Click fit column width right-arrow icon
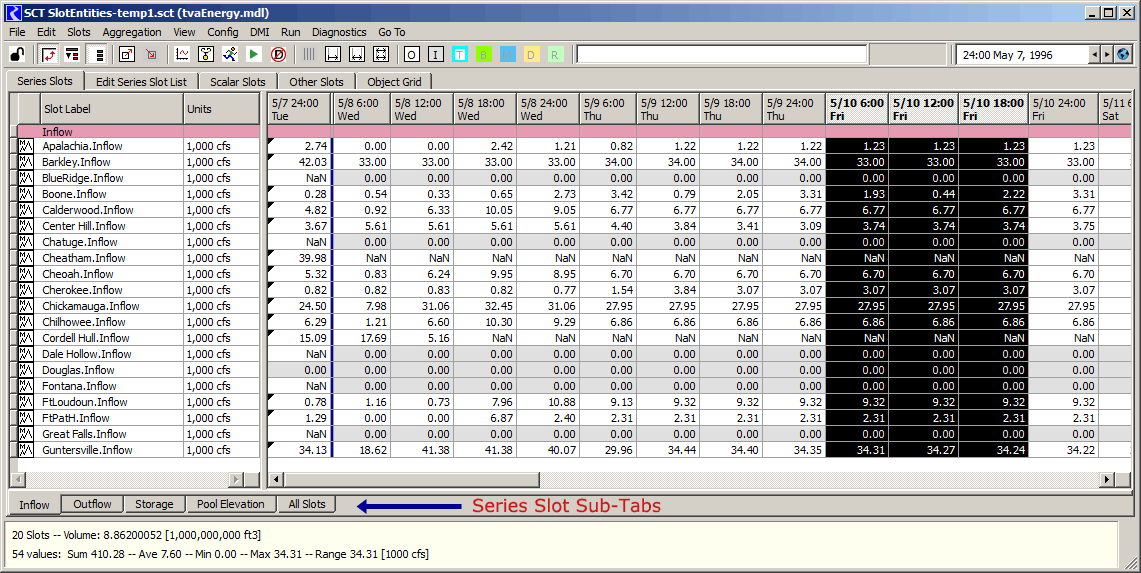1141x573 pixels. point(333,55)
